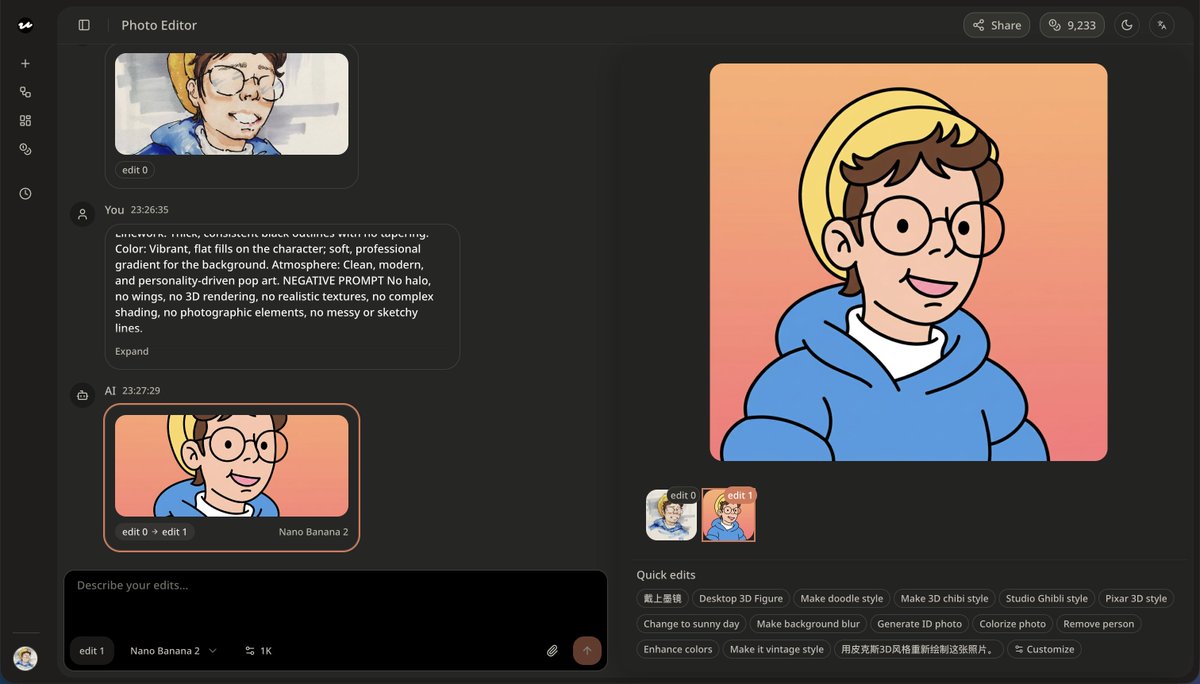
Task: Open the Nano Banana 2 model dropdown
Action: click(173, 651)
